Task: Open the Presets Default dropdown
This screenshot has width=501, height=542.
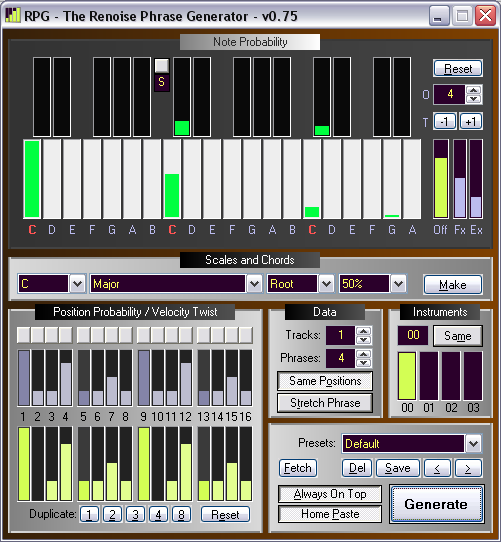Action: point(473,443)
